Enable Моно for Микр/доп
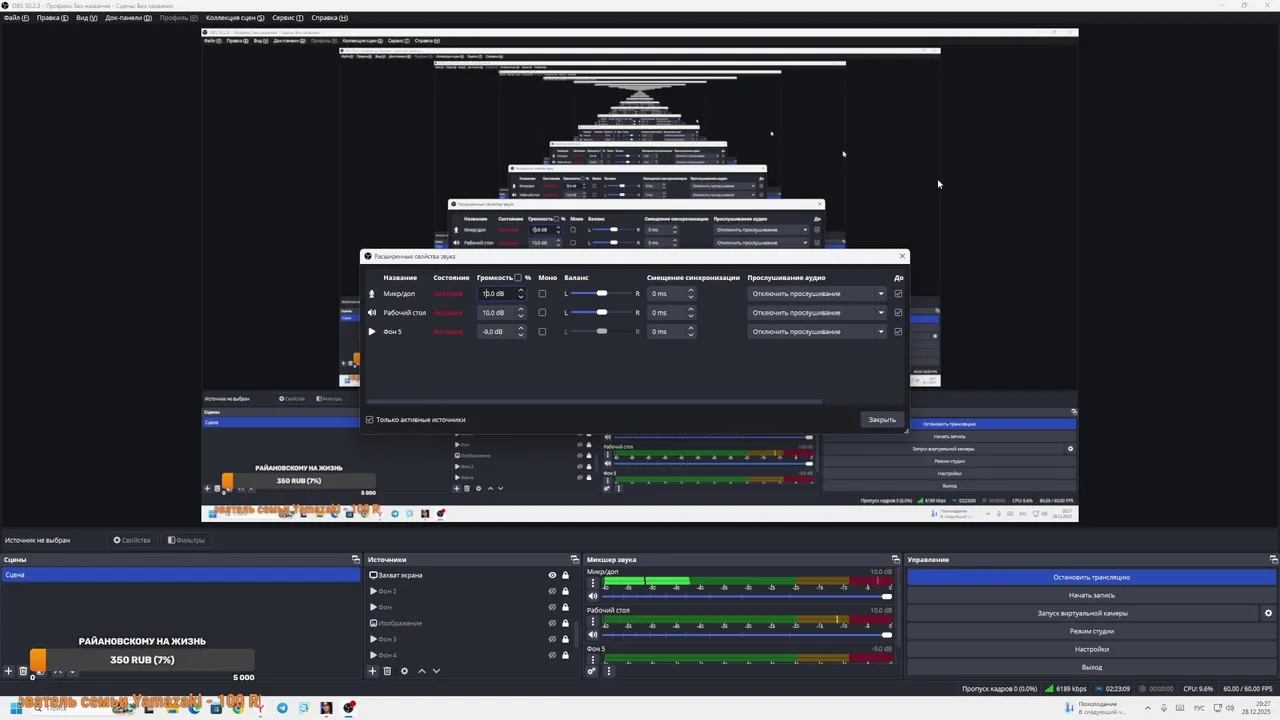Image resolution: width=1280 pixels, height=720 pixels. [542, 294]
